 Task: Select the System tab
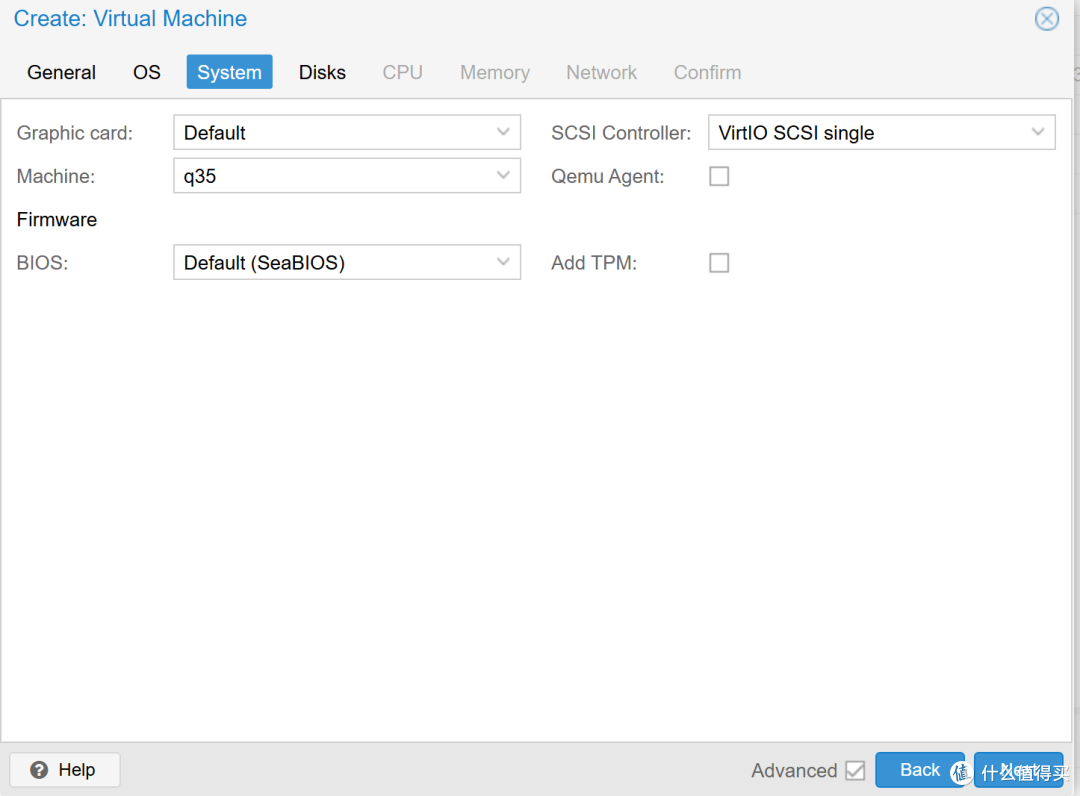click(229, 72)
